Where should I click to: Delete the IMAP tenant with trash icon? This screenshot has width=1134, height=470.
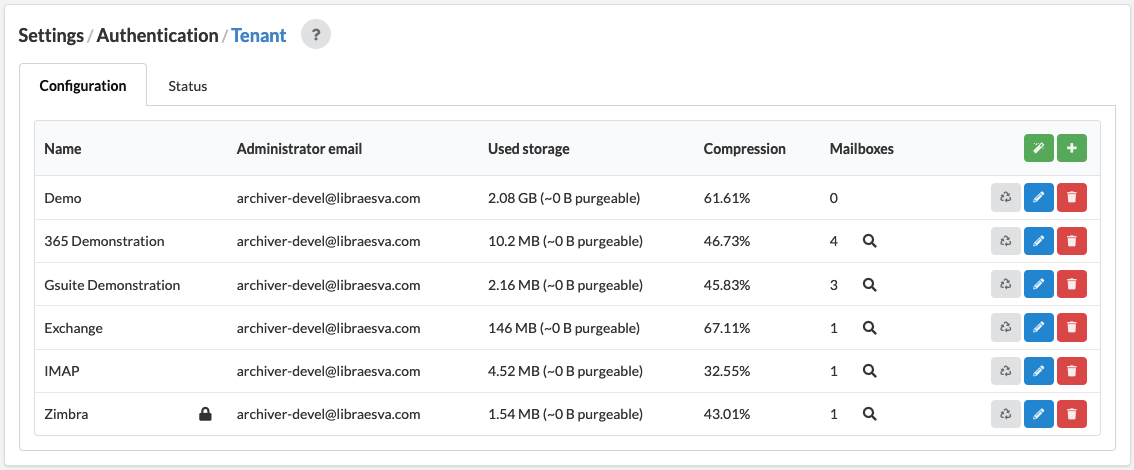[x=1072, y=371]
